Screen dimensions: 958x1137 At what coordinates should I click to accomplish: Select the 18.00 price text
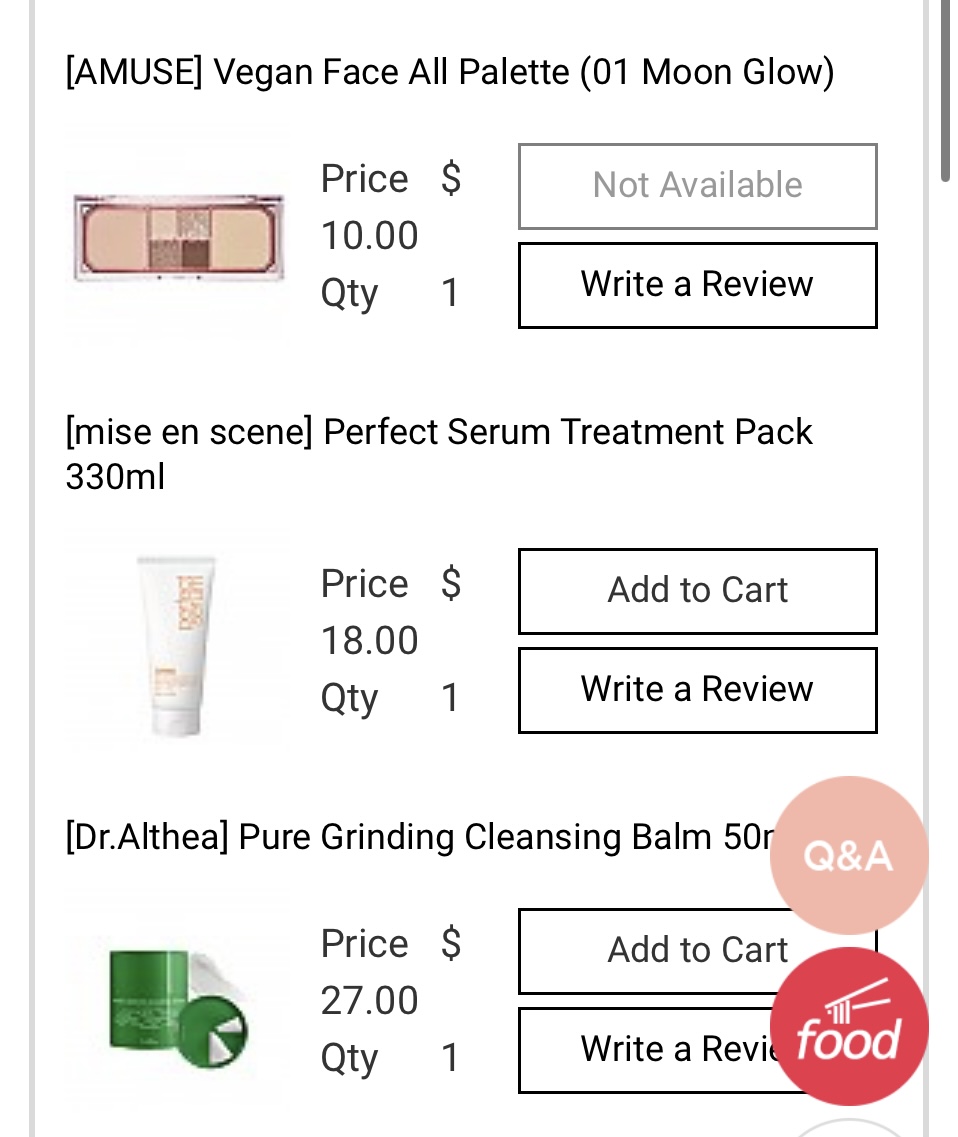369,641
